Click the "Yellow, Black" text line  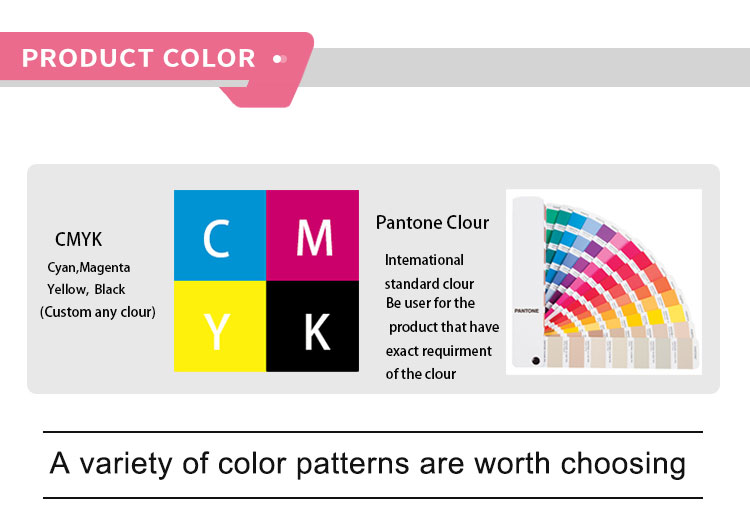click(86, 289)
